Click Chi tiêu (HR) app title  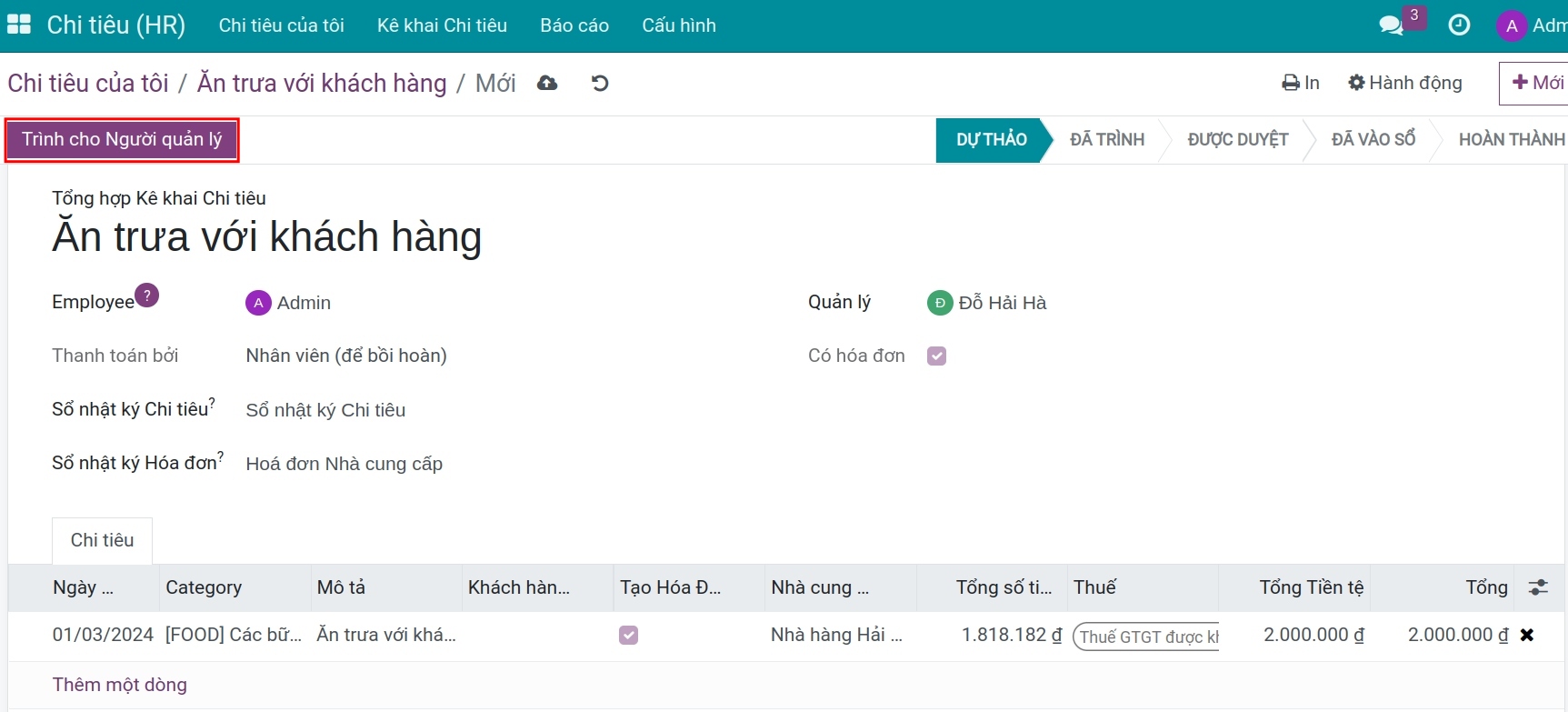pyautogui.click(x=116, y=25)
